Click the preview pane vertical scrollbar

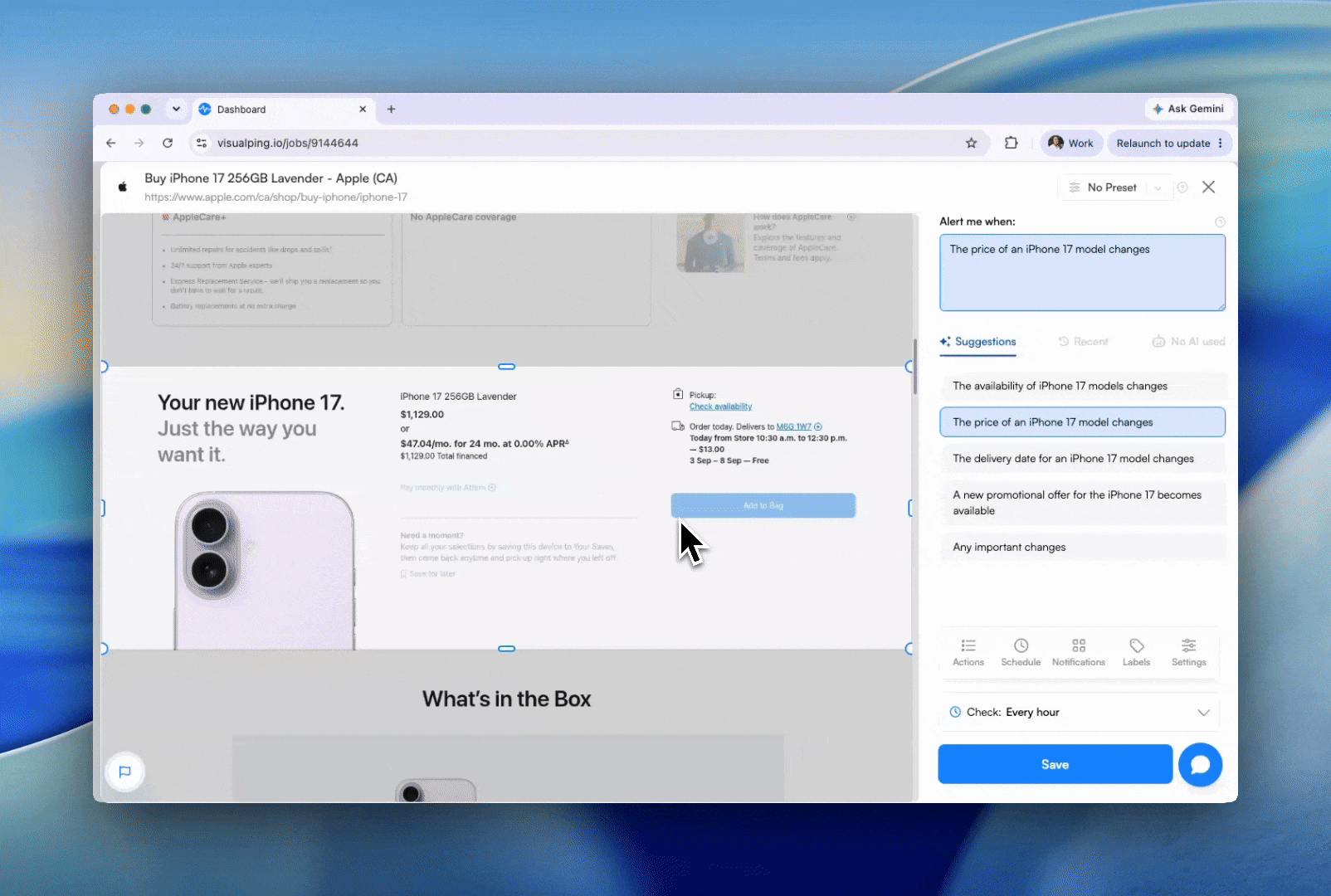915,365
